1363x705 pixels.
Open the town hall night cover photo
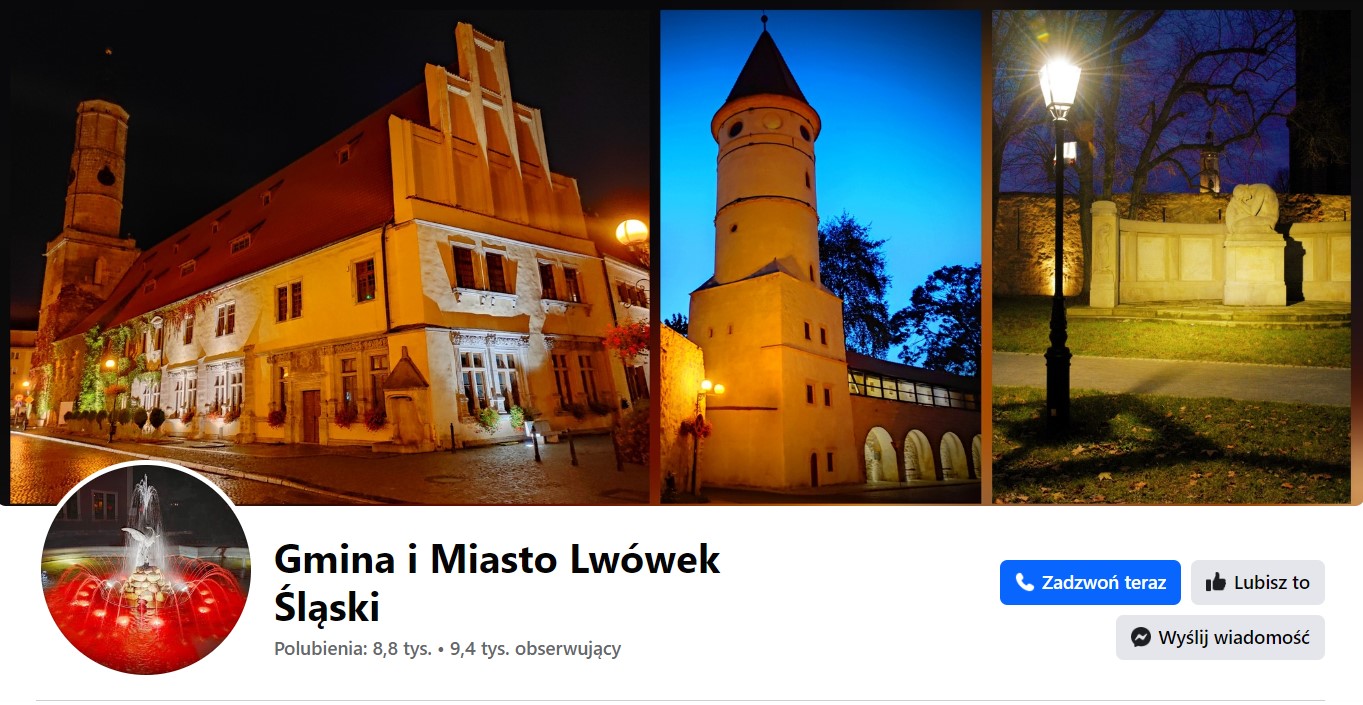click(x=330, y=257)
